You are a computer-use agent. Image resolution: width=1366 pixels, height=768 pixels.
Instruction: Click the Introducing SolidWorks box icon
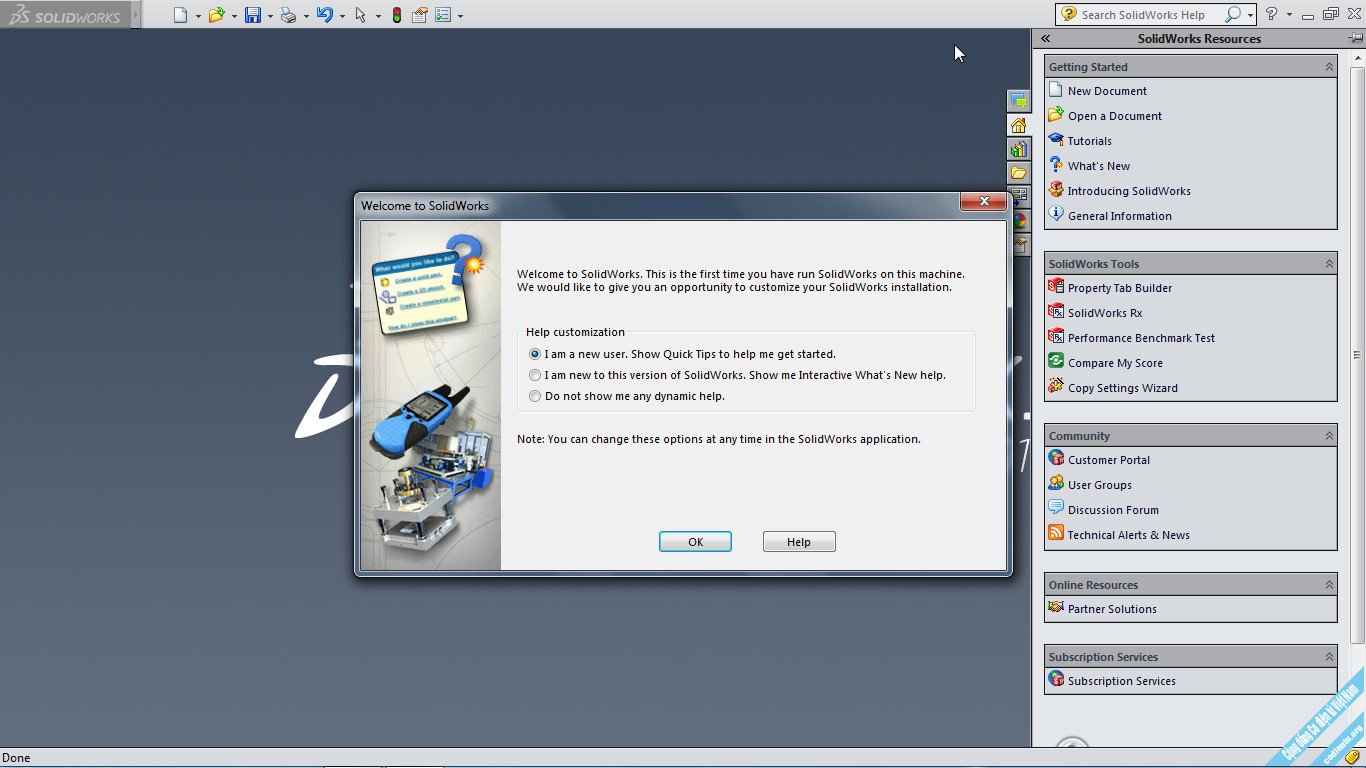click(1056, 190)
